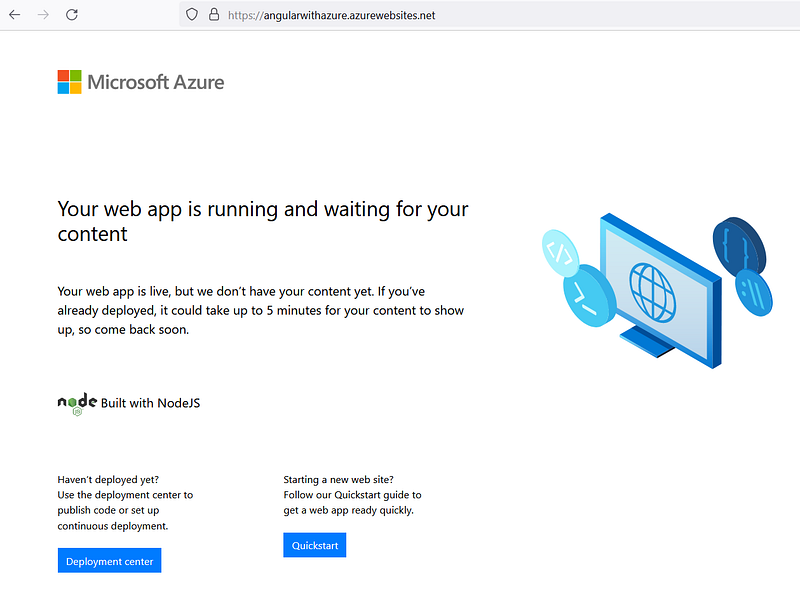Open the Deployment center button
Viewport: 800px width, 595px height.
109,561
